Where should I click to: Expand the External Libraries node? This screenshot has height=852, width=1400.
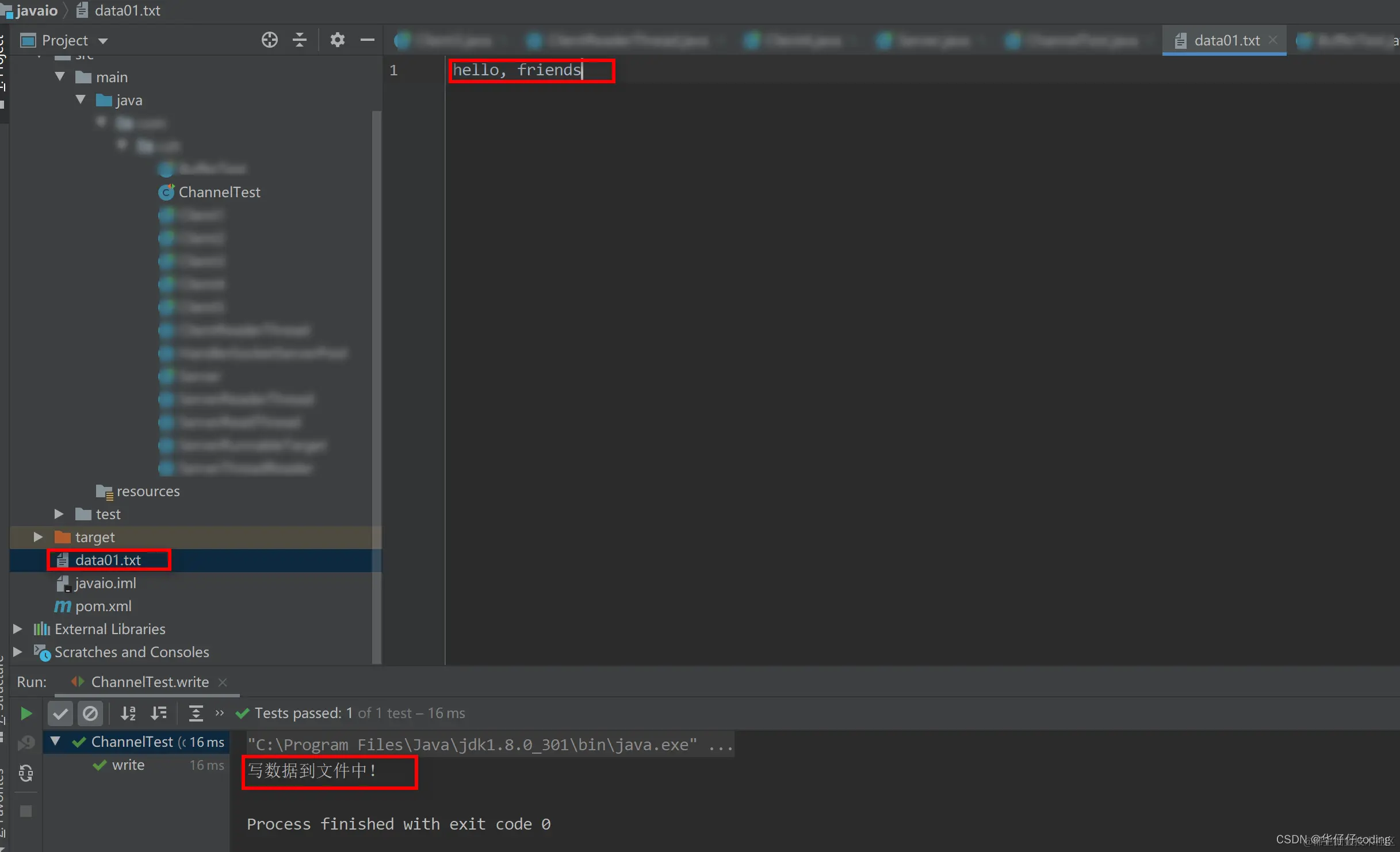point(17,629)
